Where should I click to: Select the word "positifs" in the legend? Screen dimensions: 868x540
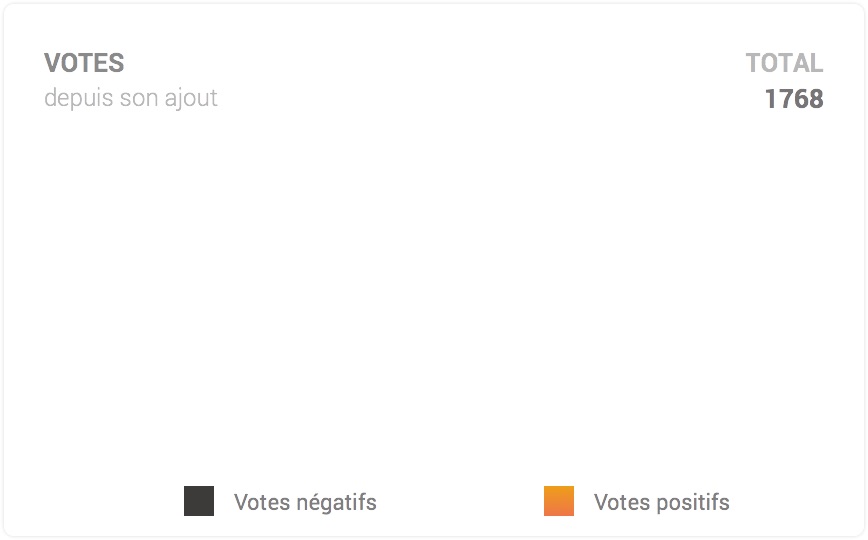coord(693,502)
